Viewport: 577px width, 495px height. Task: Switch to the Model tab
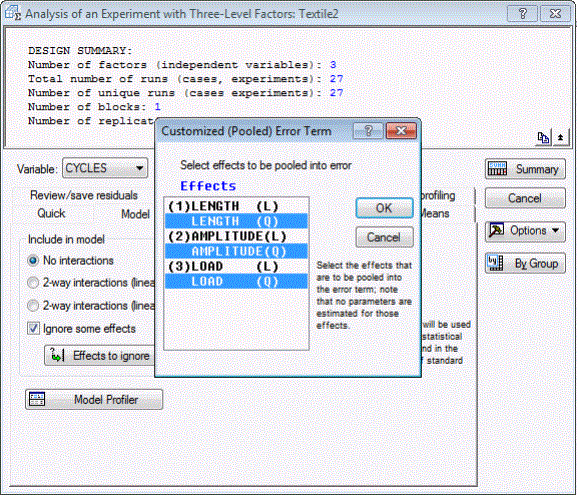135,214
